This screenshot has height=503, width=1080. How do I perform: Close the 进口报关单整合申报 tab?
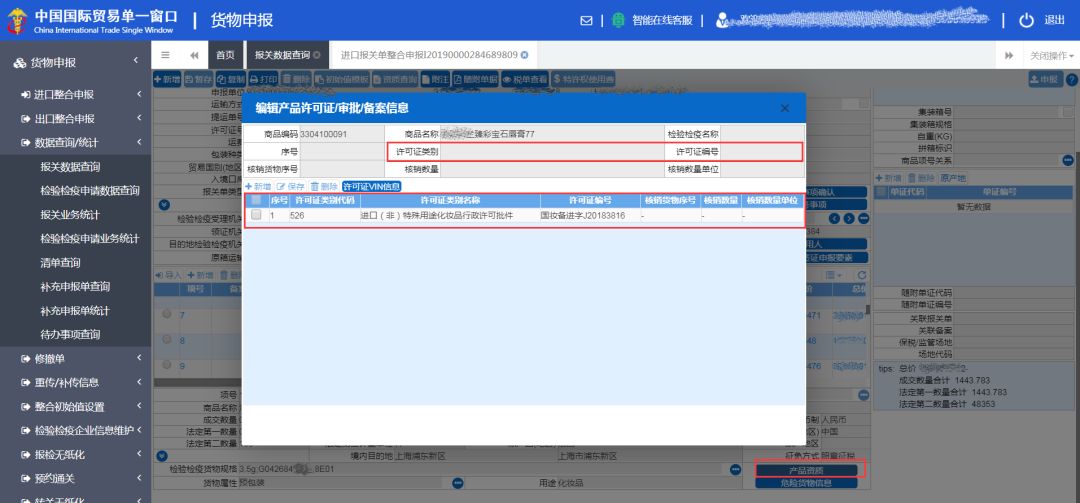(x=524, y=55)
